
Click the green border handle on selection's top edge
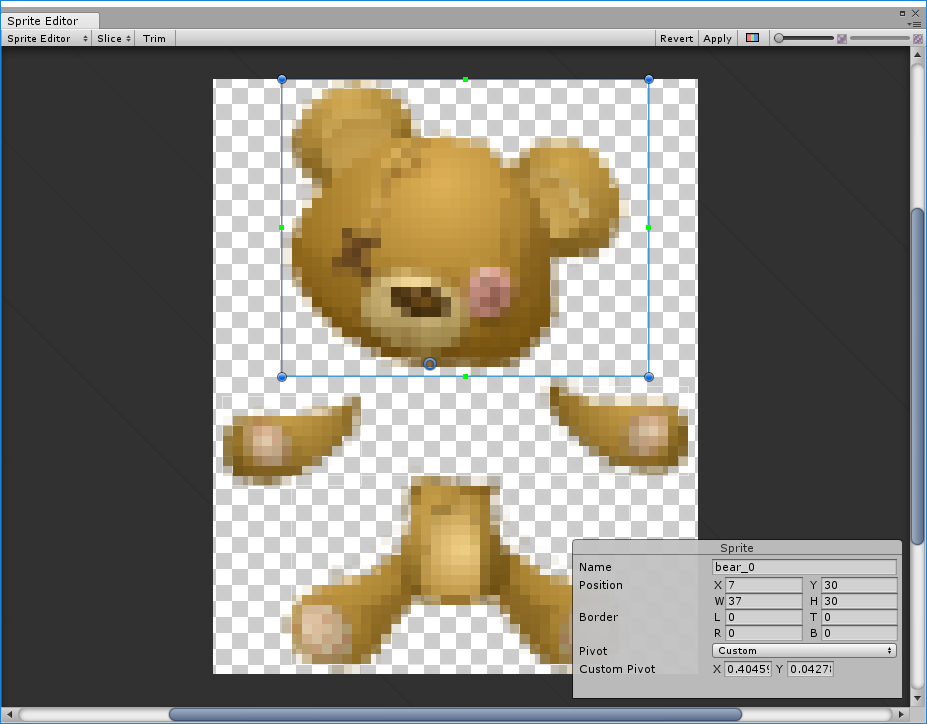465,79
